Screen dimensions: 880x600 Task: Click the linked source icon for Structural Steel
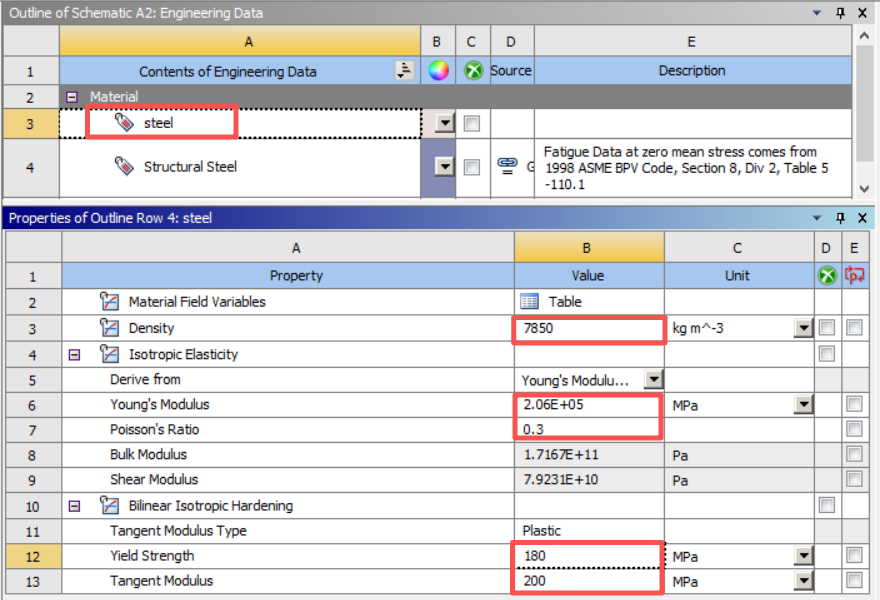pyautogui.click(x=507, y=165)
